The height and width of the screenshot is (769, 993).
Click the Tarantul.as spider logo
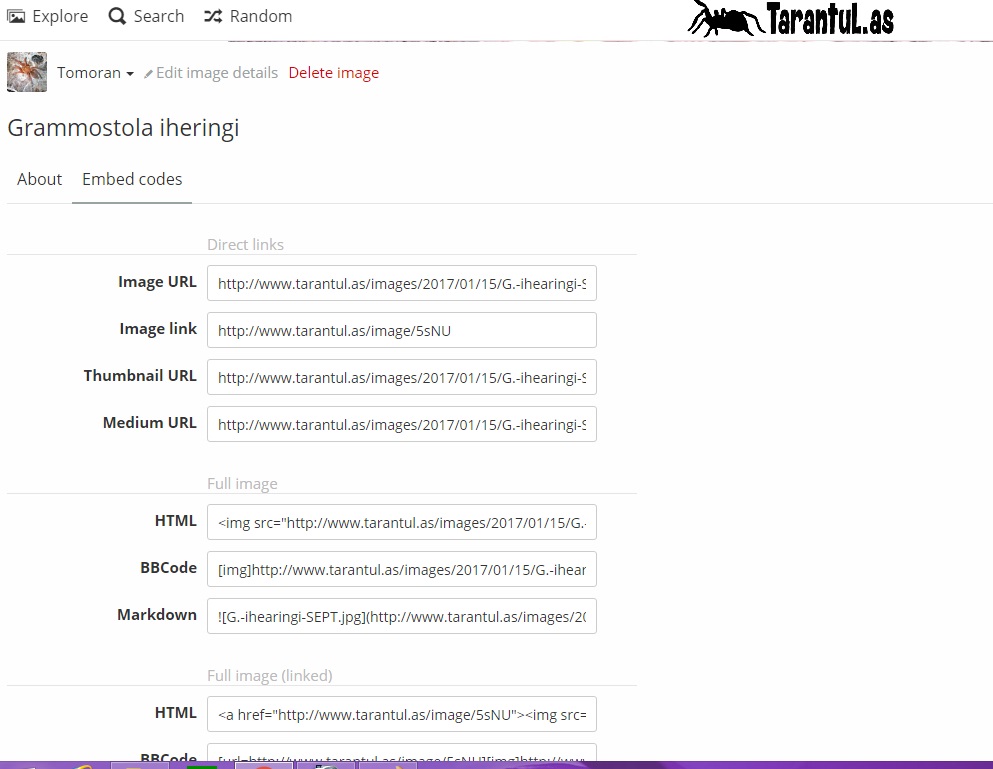click(x=790, y=18)
